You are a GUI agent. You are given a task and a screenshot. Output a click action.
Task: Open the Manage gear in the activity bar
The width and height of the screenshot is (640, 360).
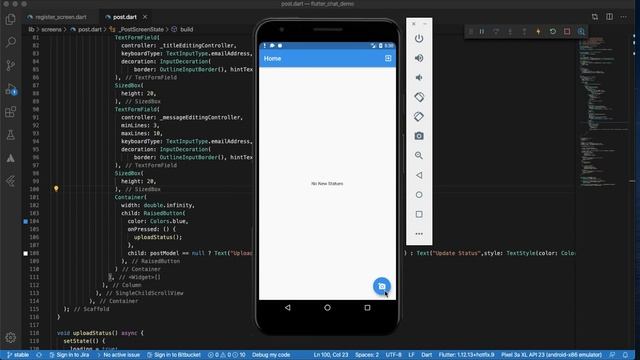pyautogui.click(x=11, y=338)
